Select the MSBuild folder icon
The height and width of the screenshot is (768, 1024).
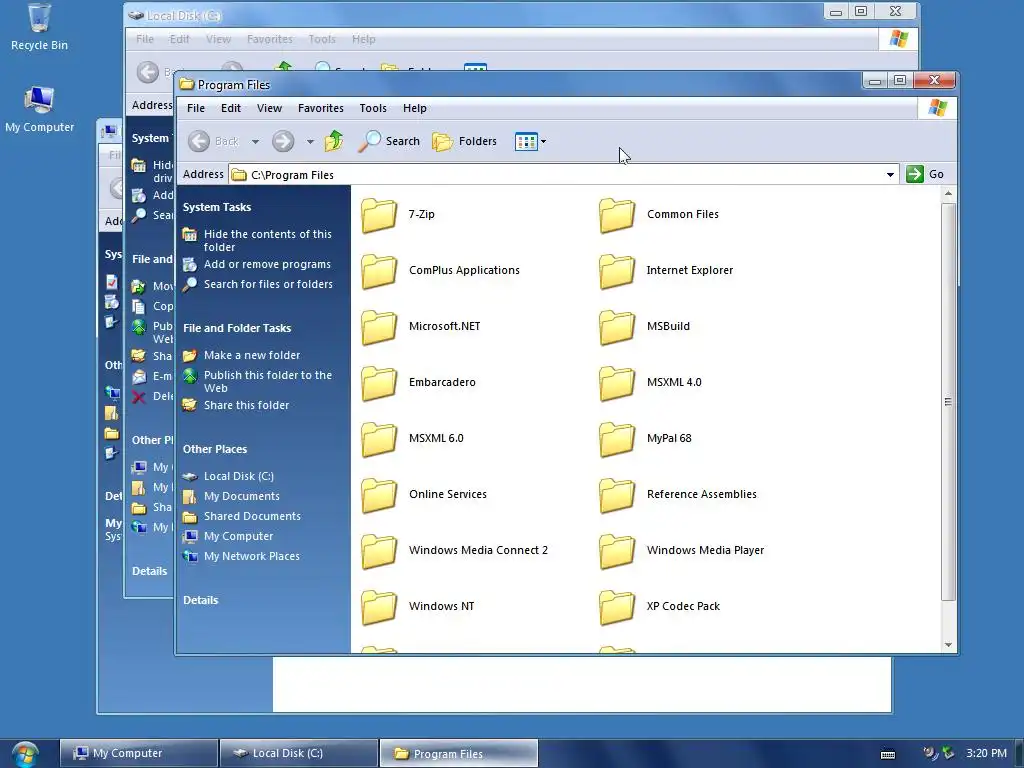617,327
